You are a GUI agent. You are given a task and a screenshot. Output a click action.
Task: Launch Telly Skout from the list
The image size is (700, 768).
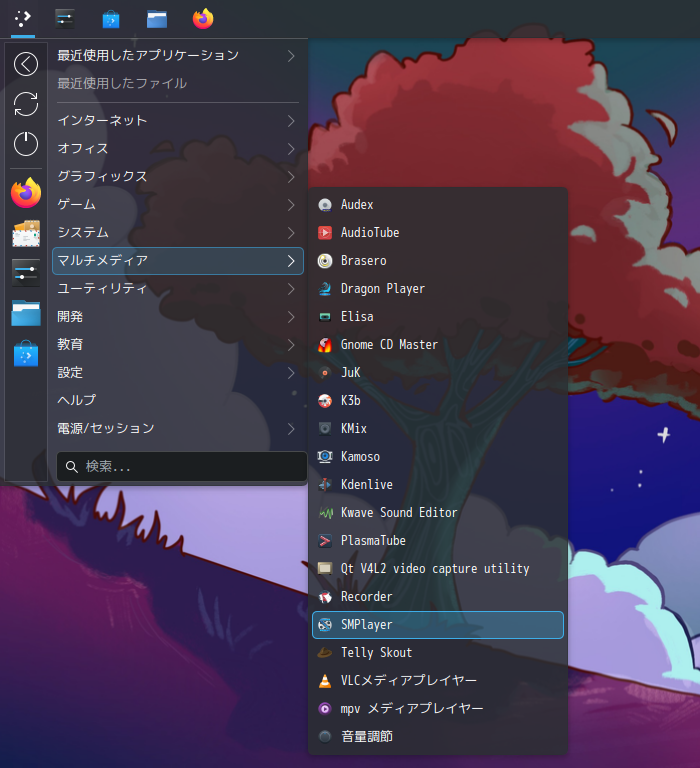coord(438,653)
